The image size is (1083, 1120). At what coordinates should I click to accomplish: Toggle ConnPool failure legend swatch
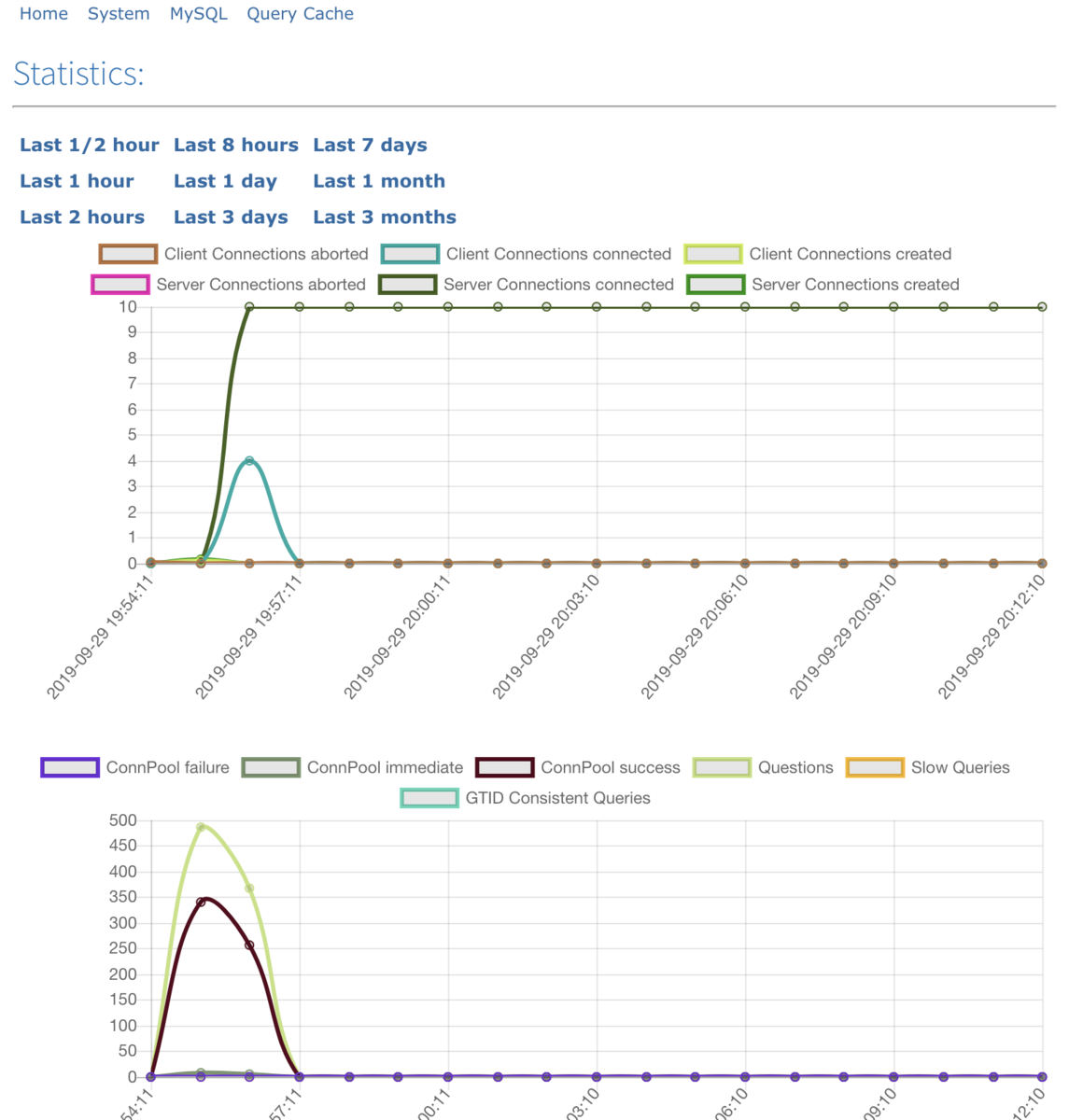[x=70, y=767]
